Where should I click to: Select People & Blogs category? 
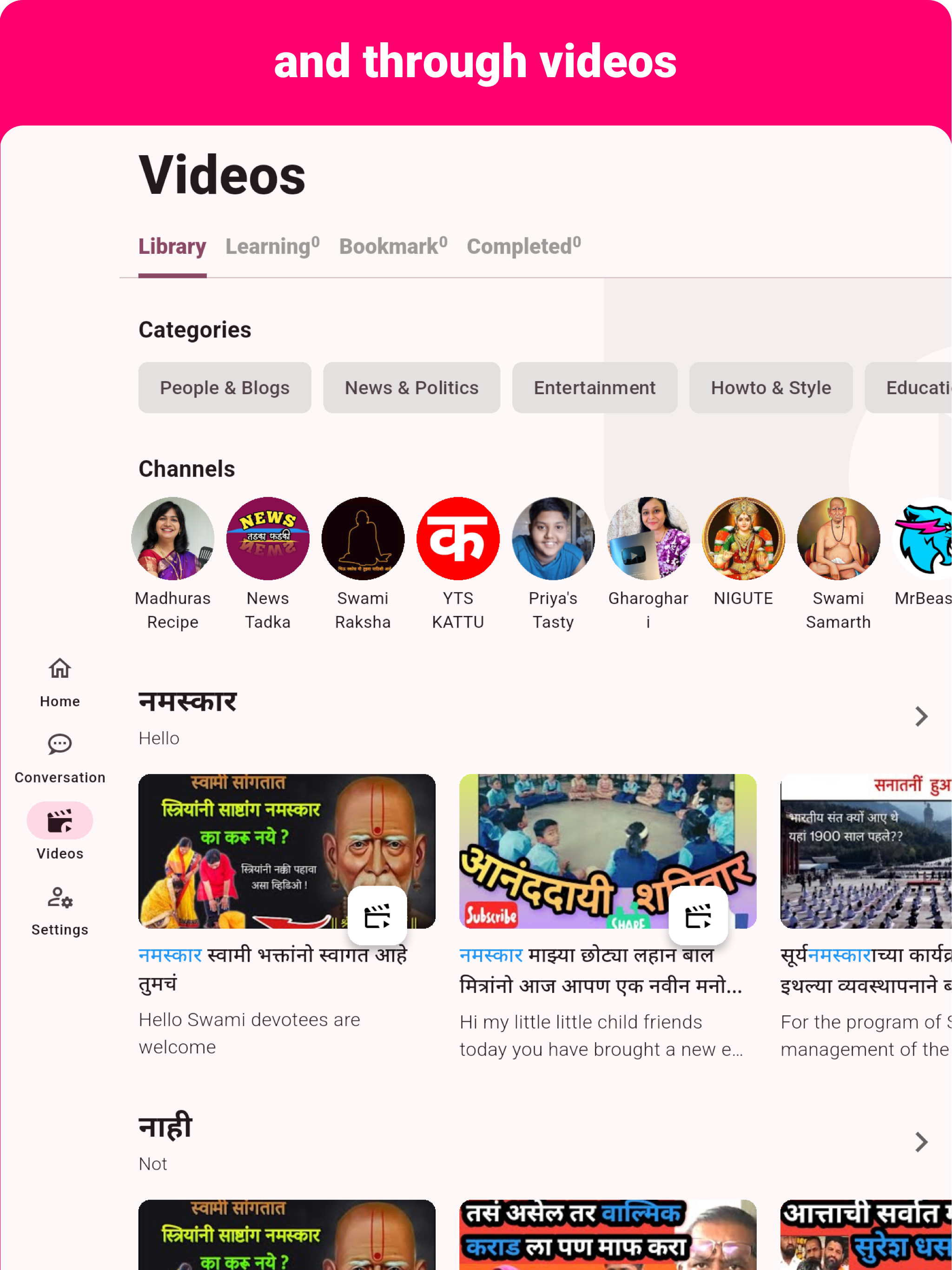pyautogui.click(x=225, y=388)
